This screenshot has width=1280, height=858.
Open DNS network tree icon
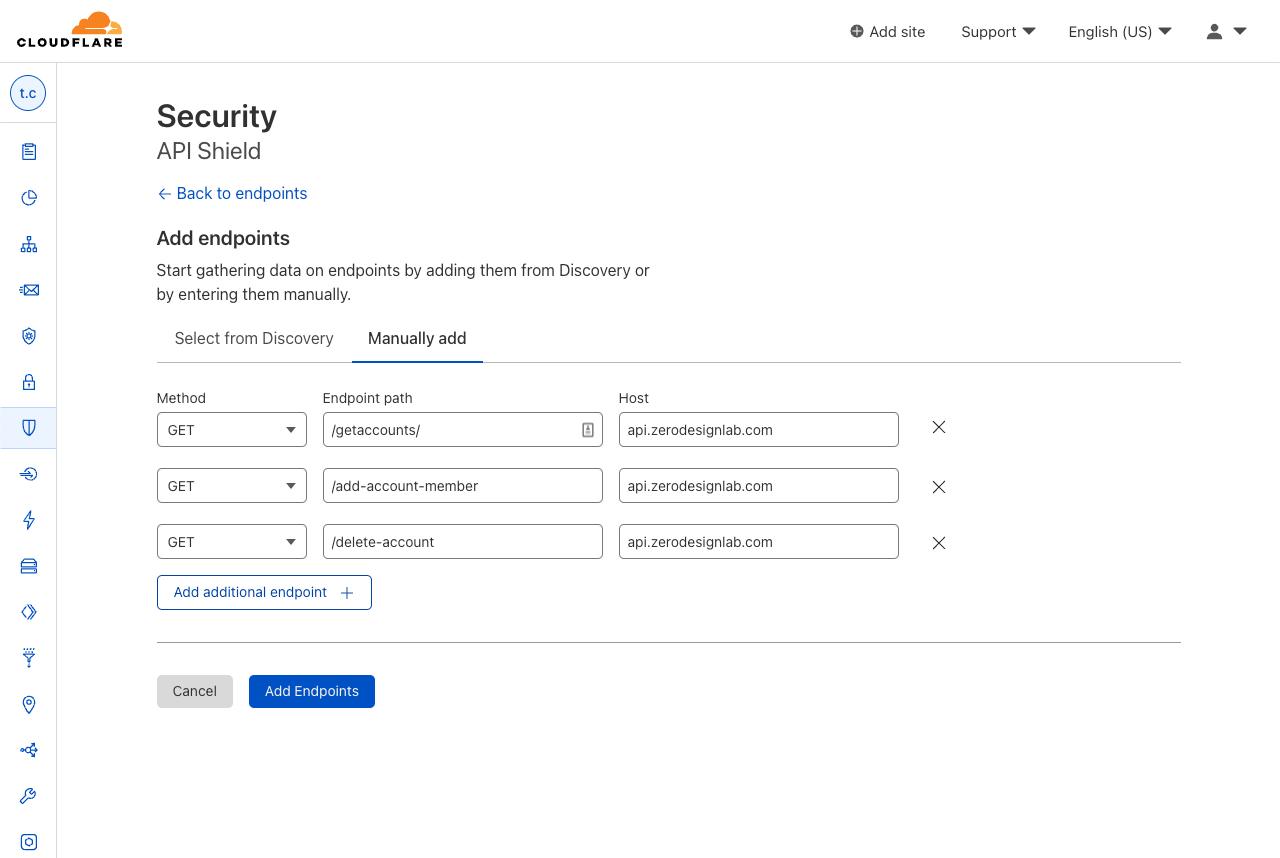click(29, 244)
